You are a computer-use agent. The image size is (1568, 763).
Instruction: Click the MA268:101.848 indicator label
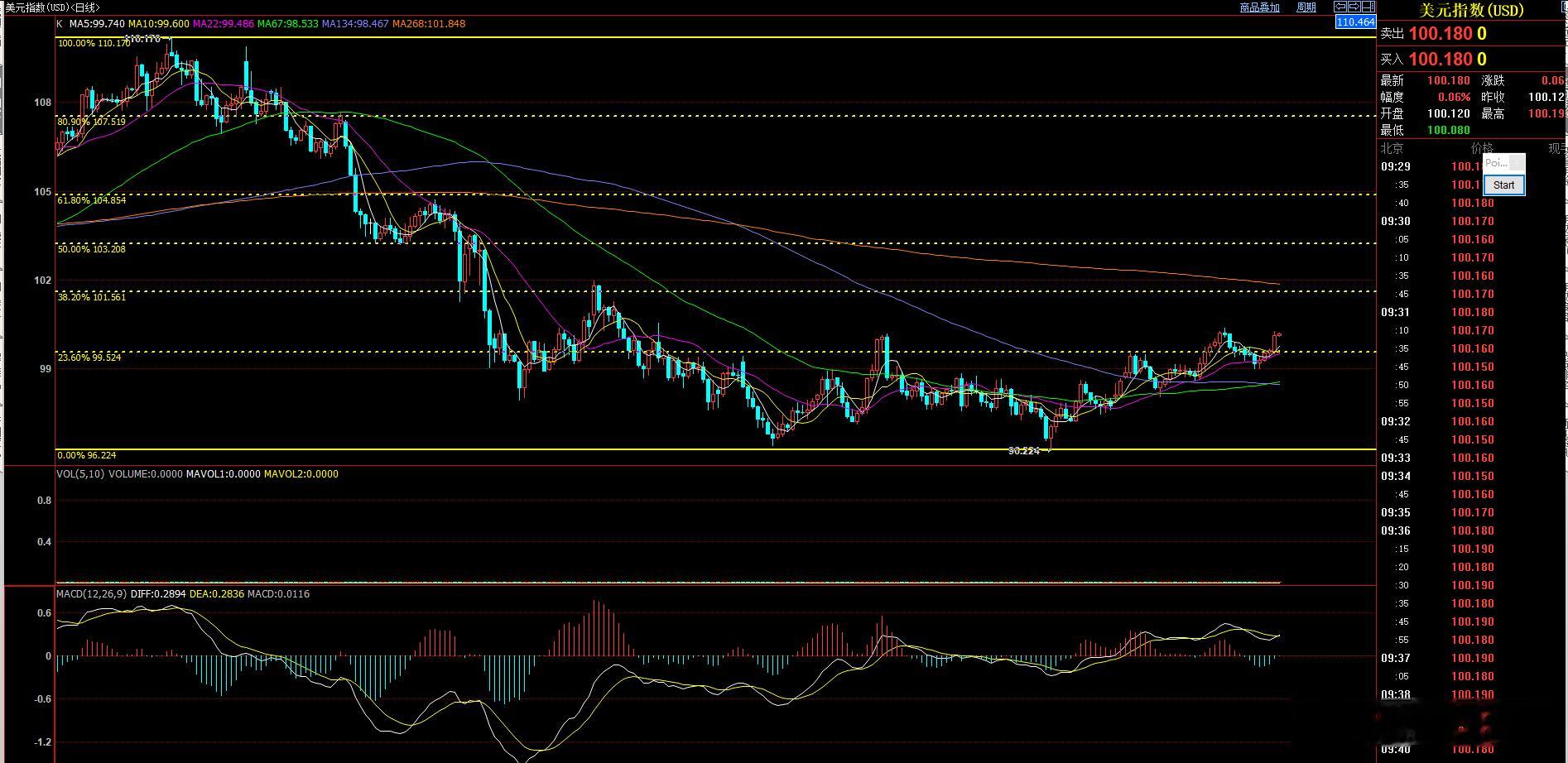click(429, 24)
